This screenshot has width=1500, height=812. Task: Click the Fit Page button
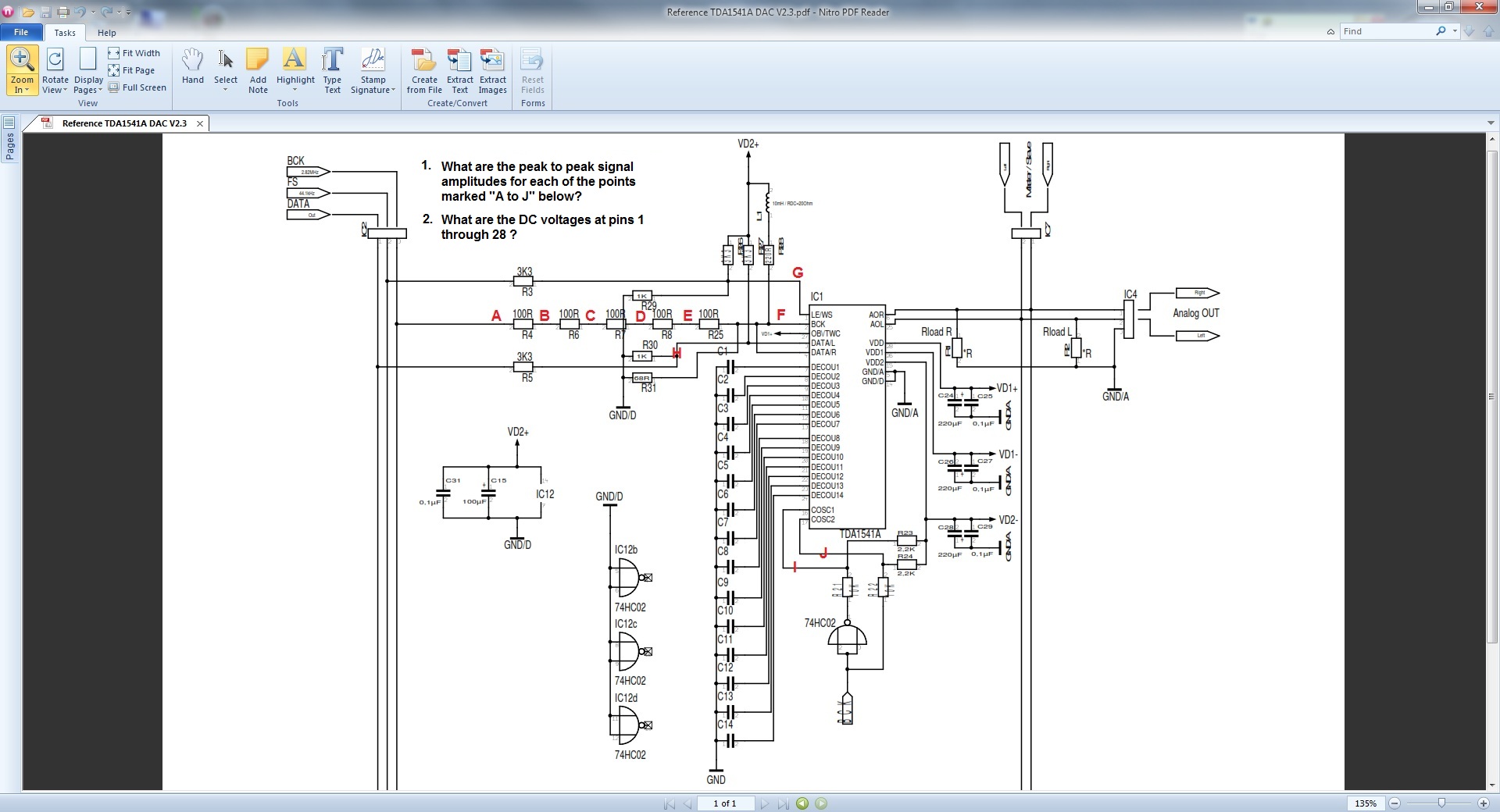pyautogui.click(x=132, y=70)
